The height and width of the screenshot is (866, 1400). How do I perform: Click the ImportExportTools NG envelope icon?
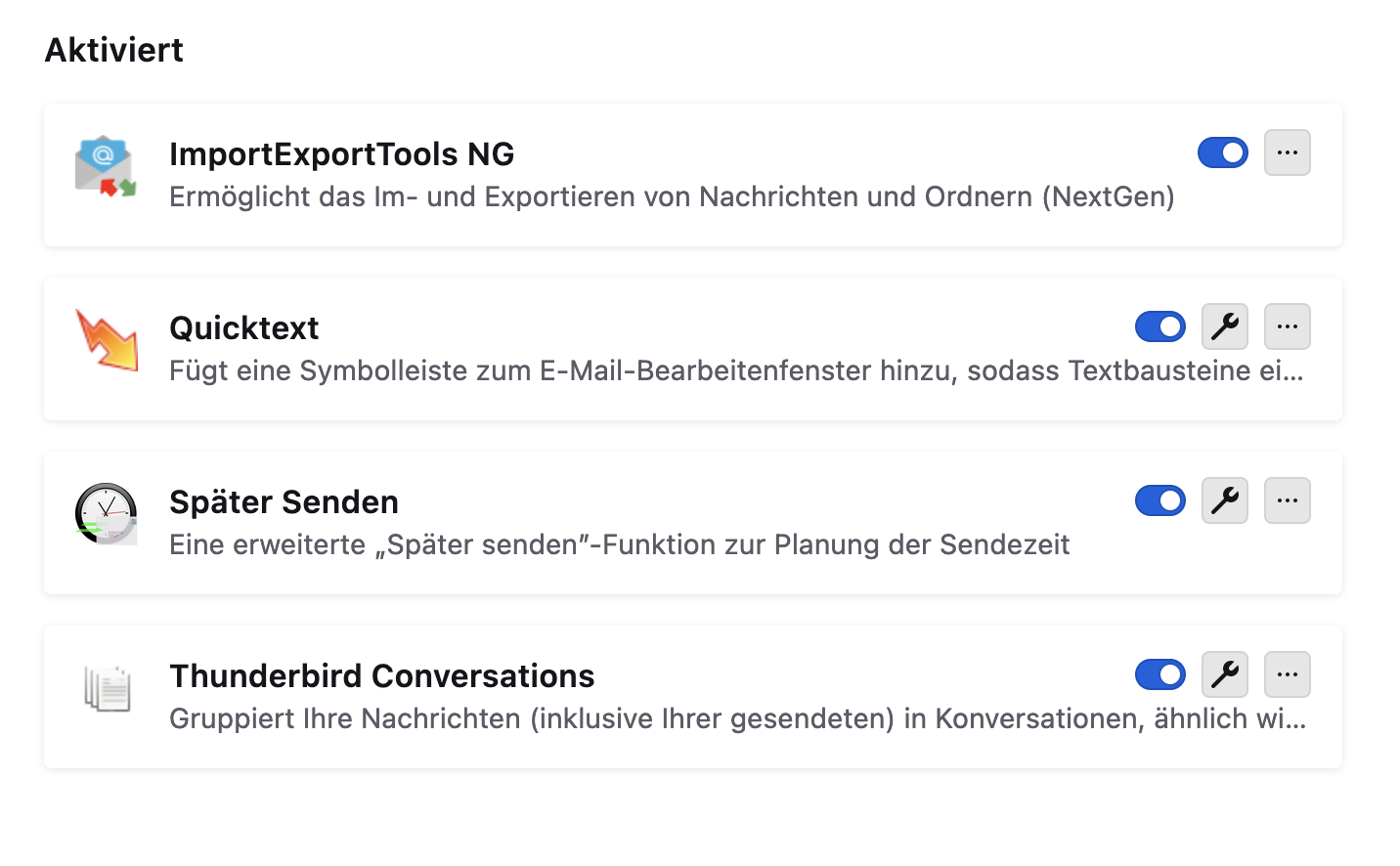(106, 166)
